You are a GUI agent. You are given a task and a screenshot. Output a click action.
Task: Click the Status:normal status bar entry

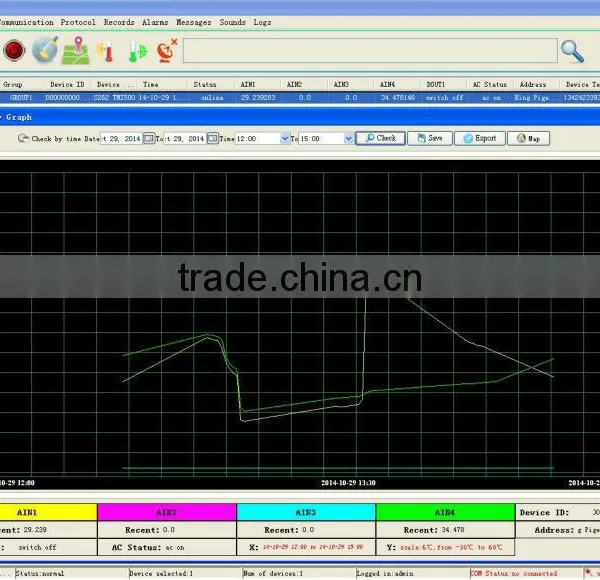40,573
